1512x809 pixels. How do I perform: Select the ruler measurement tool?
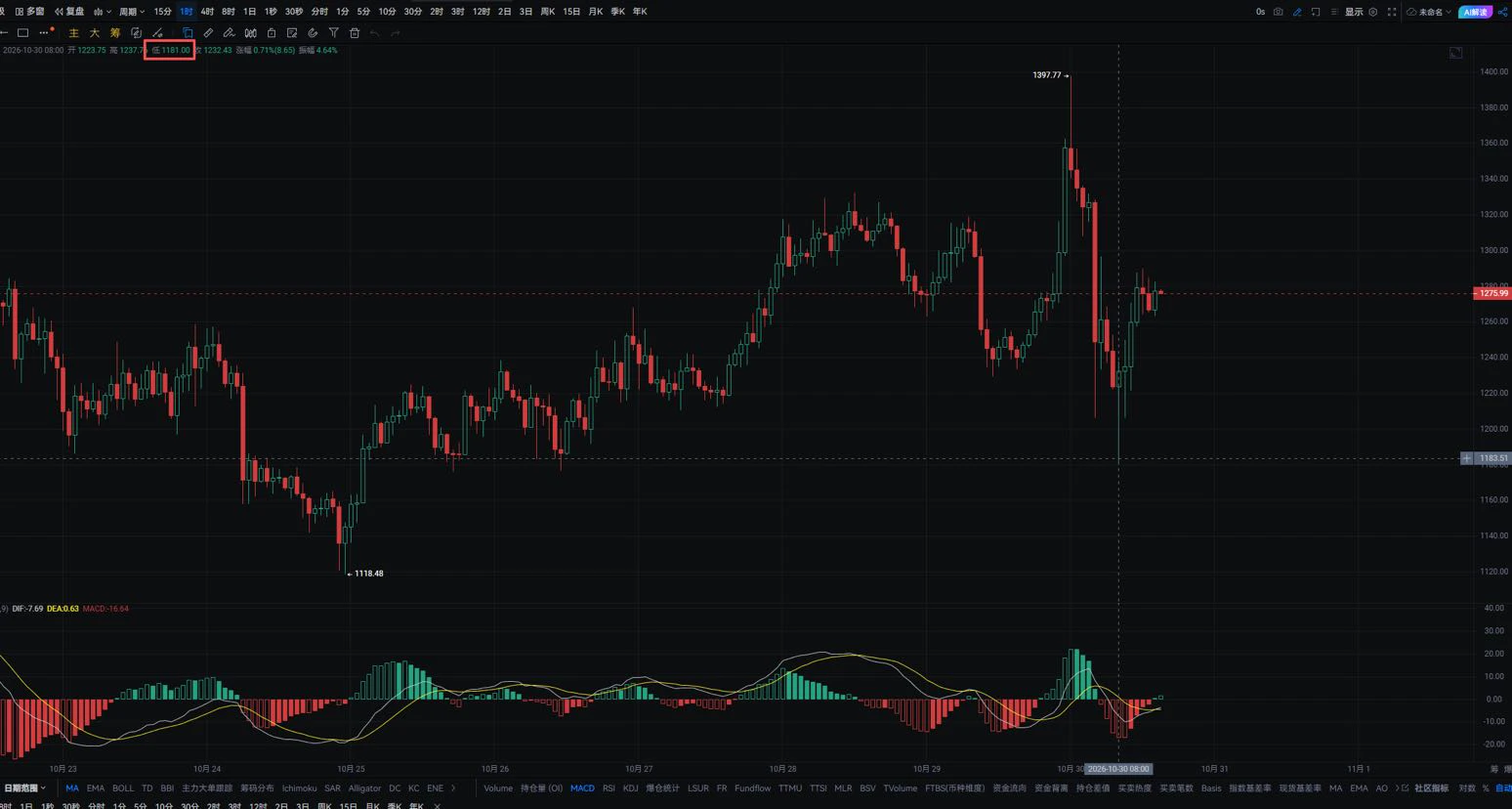coord(208,33)
